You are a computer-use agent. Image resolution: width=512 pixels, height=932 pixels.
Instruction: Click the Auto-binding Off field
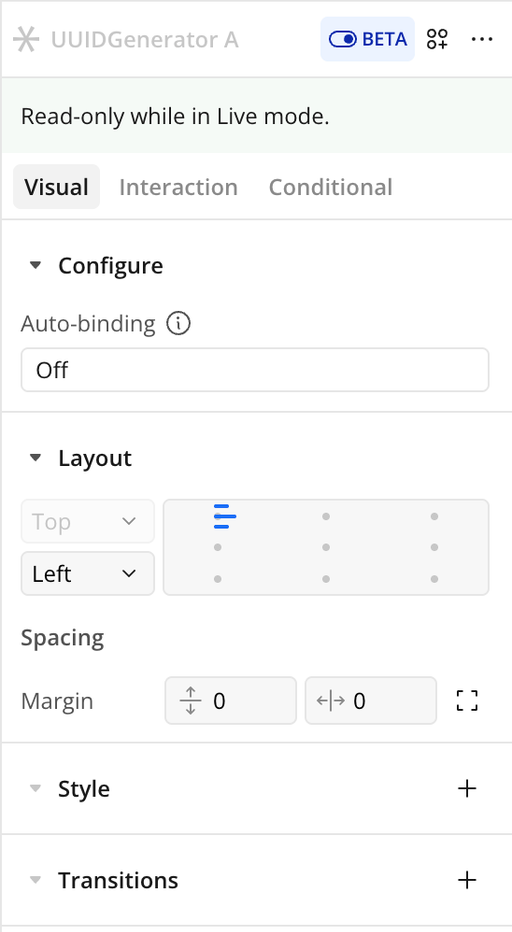coord(255,370)
